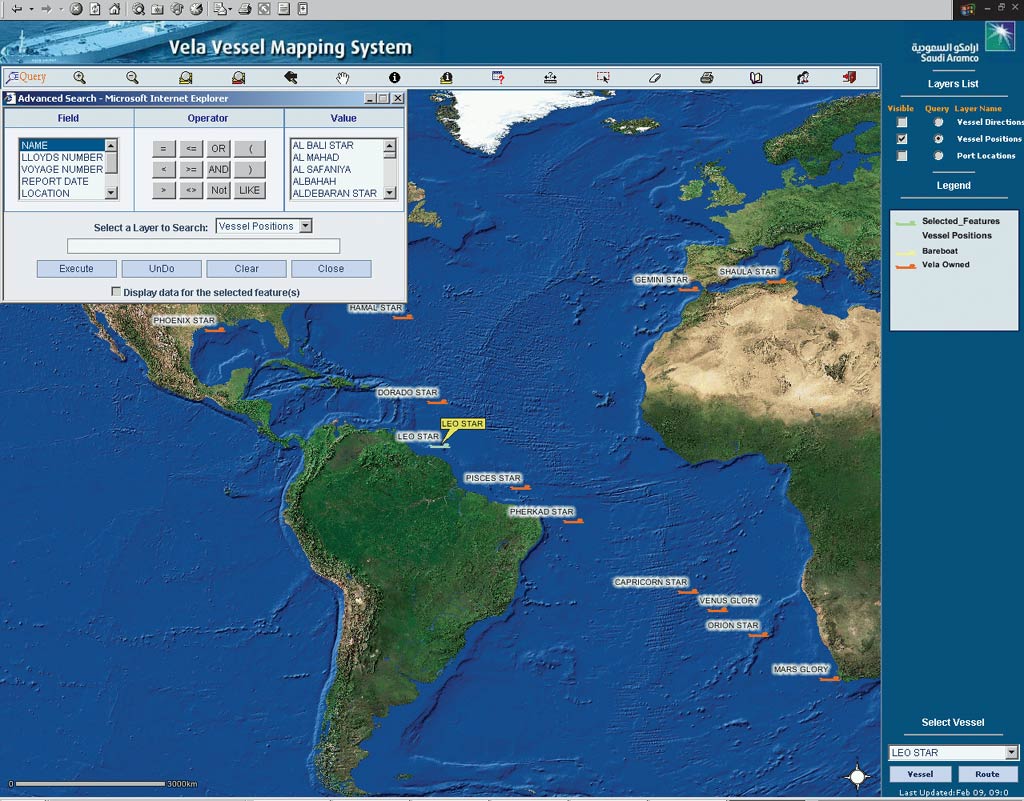Select the zoom in magnifier tool
The height and width of the screenshot is (801, 1024).
point(80,78)
